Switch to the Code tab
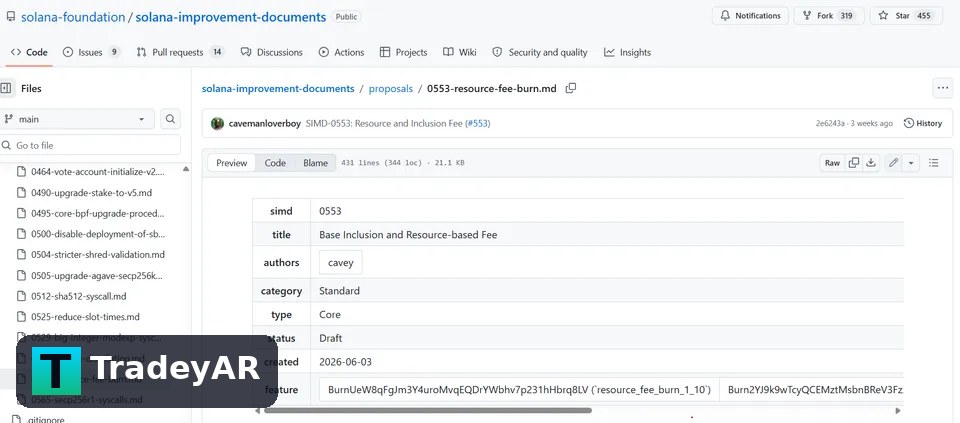 click(29, 53)
